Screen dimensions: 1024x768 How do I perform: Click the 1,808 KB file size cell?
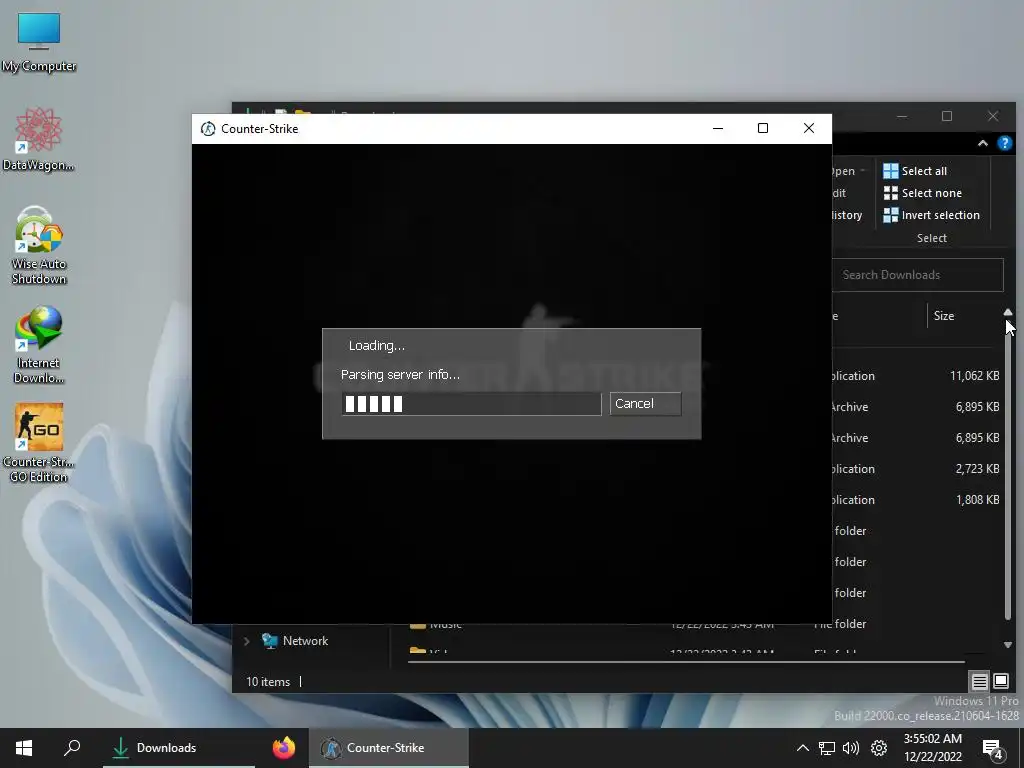pyautogui.click(x=977, y=500)
